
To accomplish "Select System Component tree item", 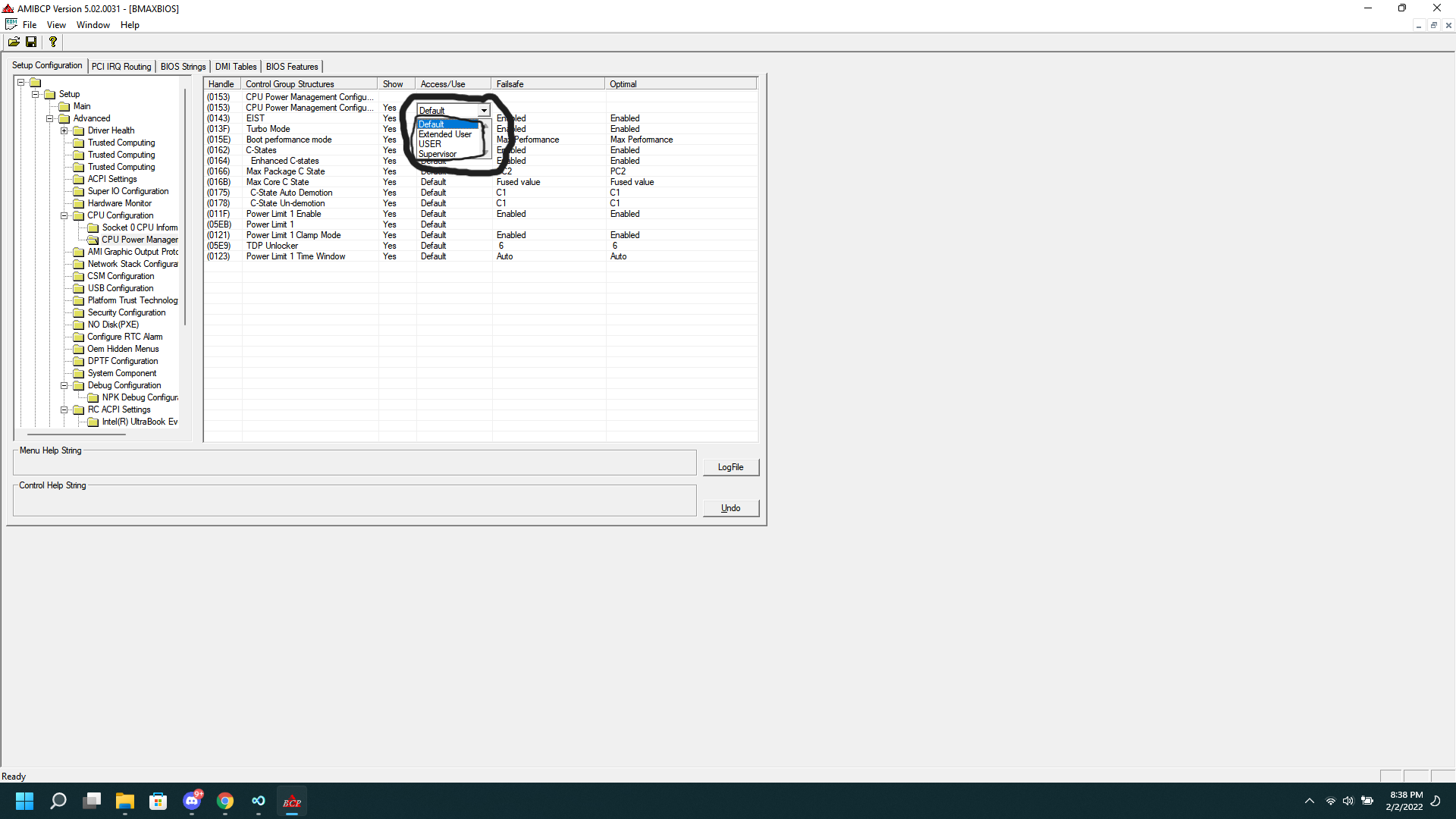I will click(122, 373).
